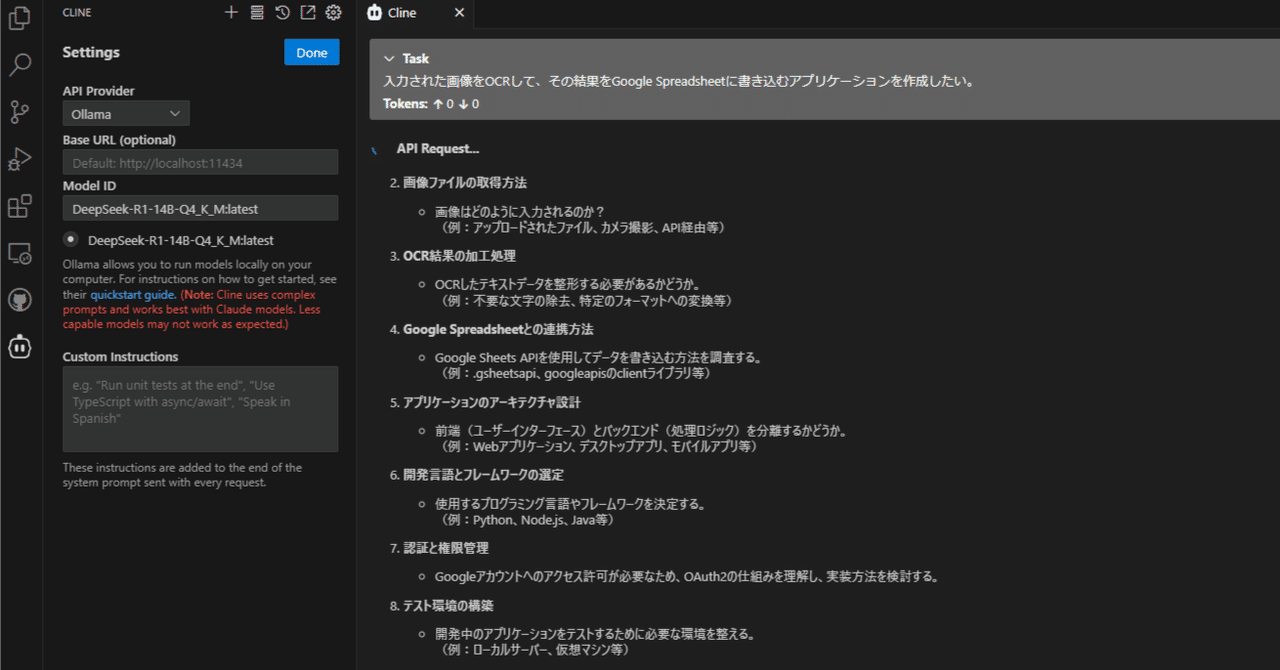Open the Extensions view
Image resolution: width=1280 pixels, height=670 pixels.
point(20,206)
